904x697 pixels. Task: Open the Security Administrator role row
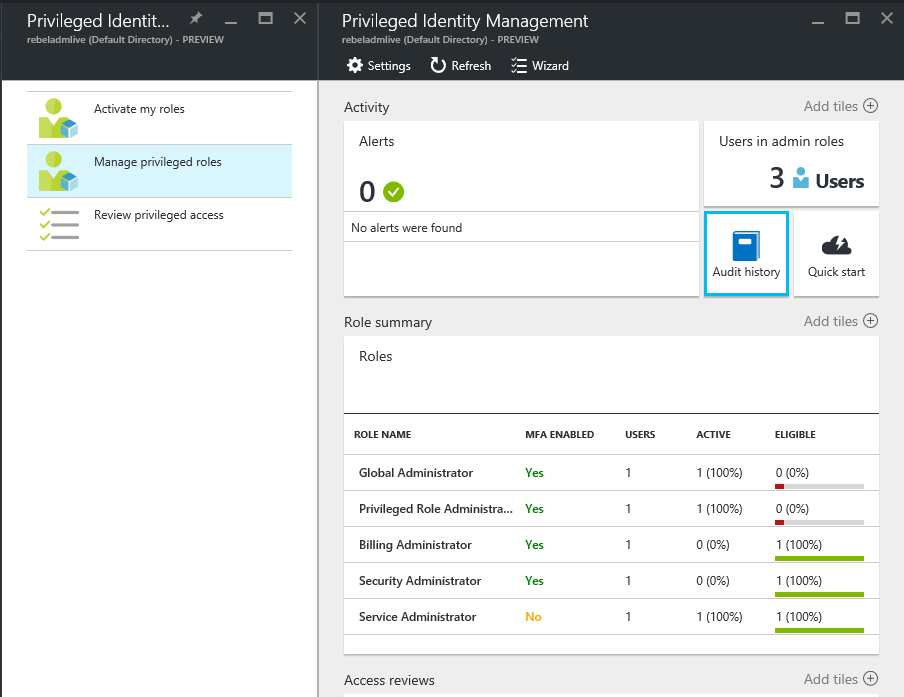tap(611, 581)
